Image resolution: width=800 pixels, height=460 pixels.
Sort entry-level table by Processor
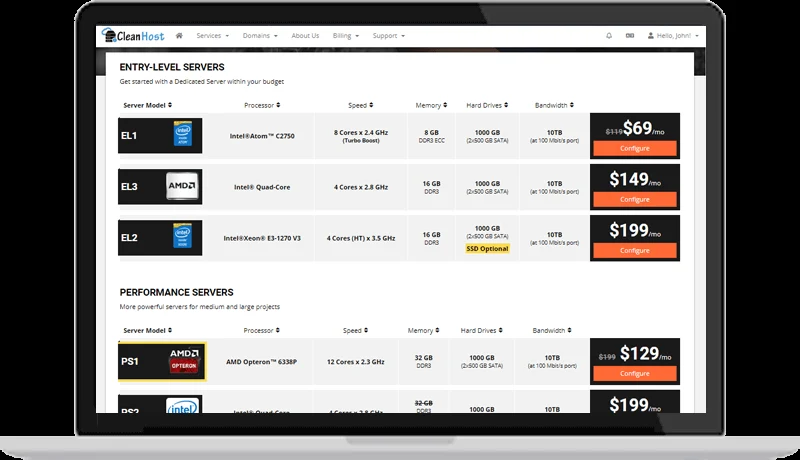(x=262, y=105)
